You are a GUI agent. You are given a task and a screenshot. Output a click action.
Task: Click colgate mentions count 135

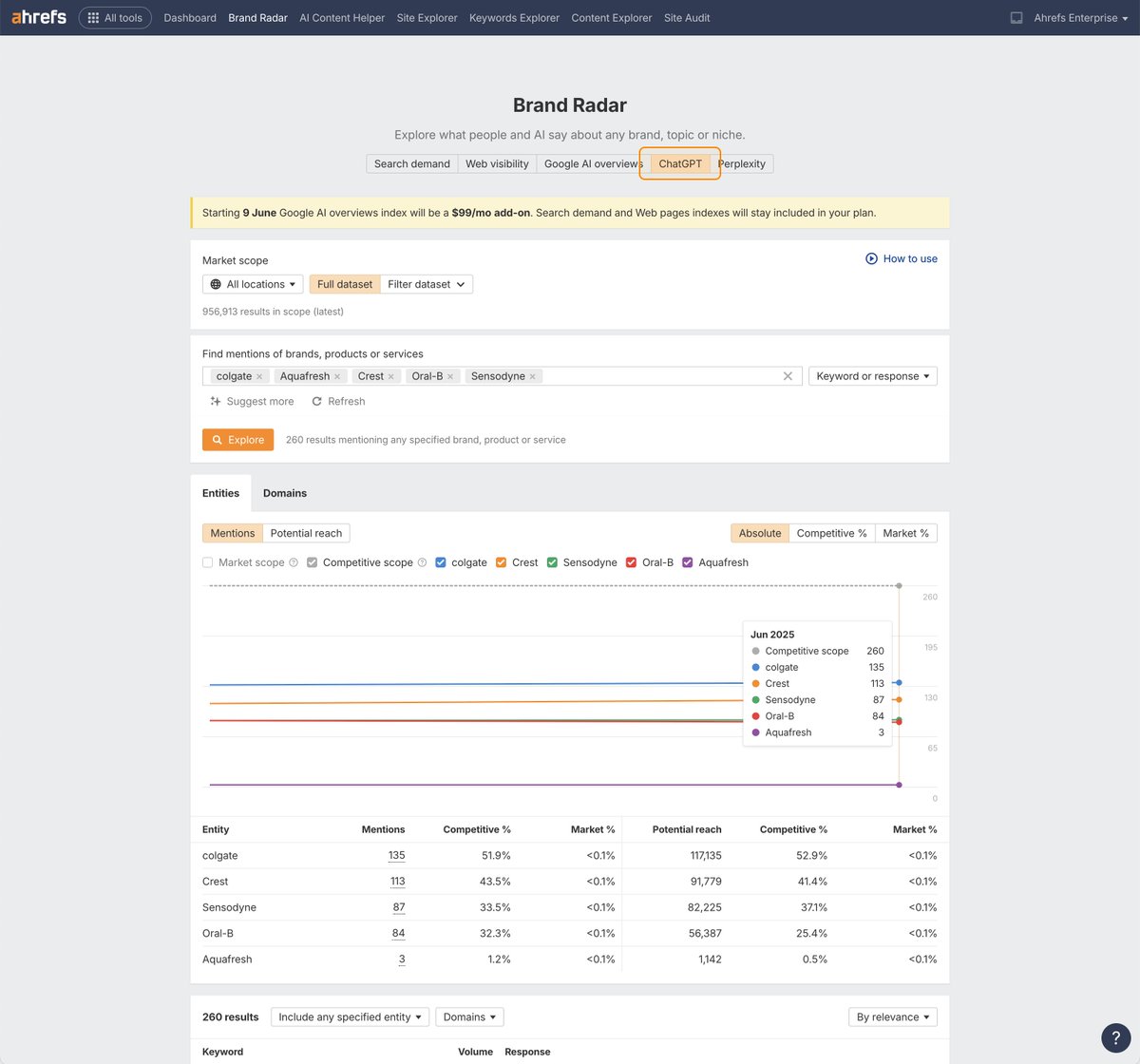[397, 856]
